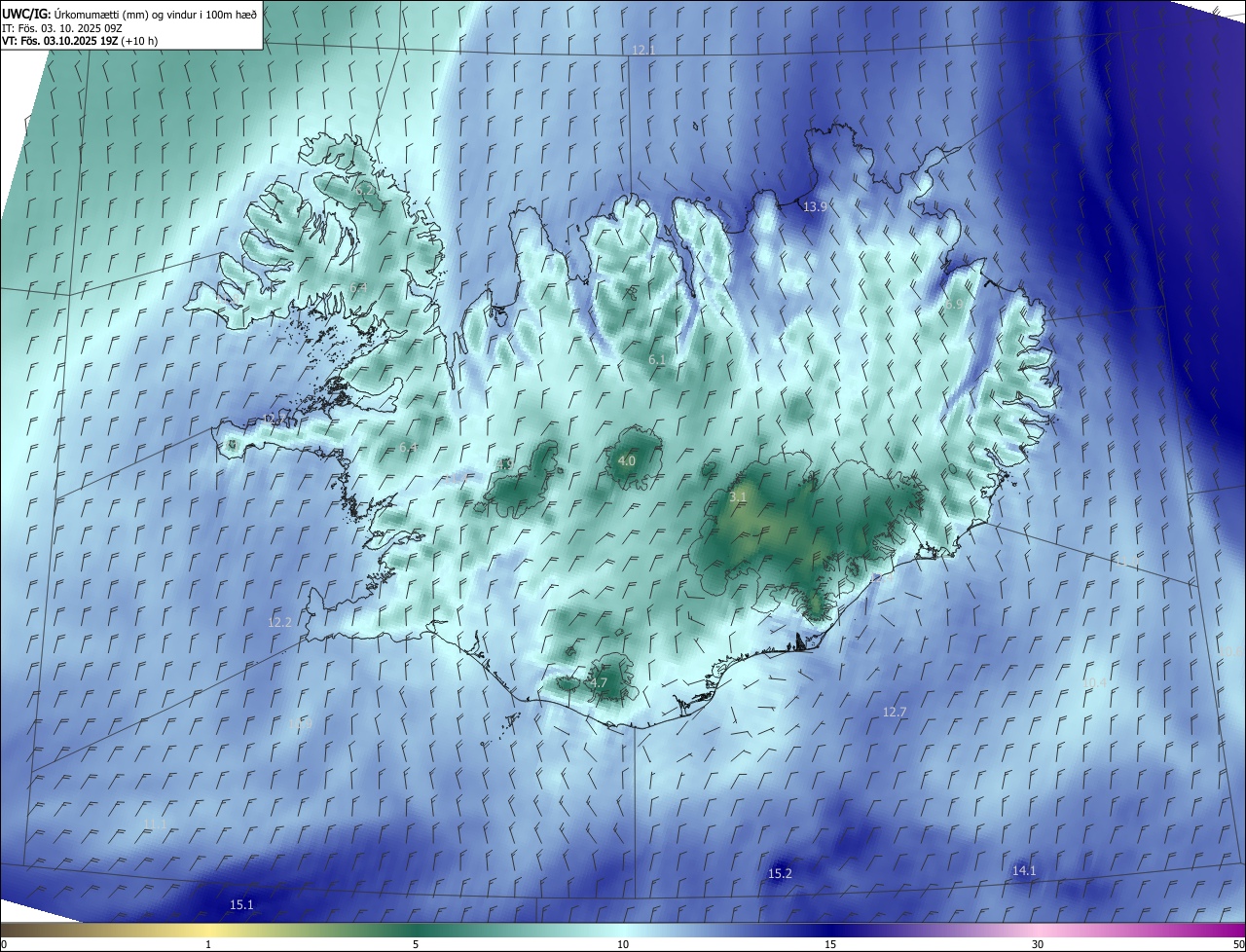1246x952 pixels.
Task: Click the initial time line 'IT: Fös. 03. 10. 2025 09Z'
Action: [61, 27]
